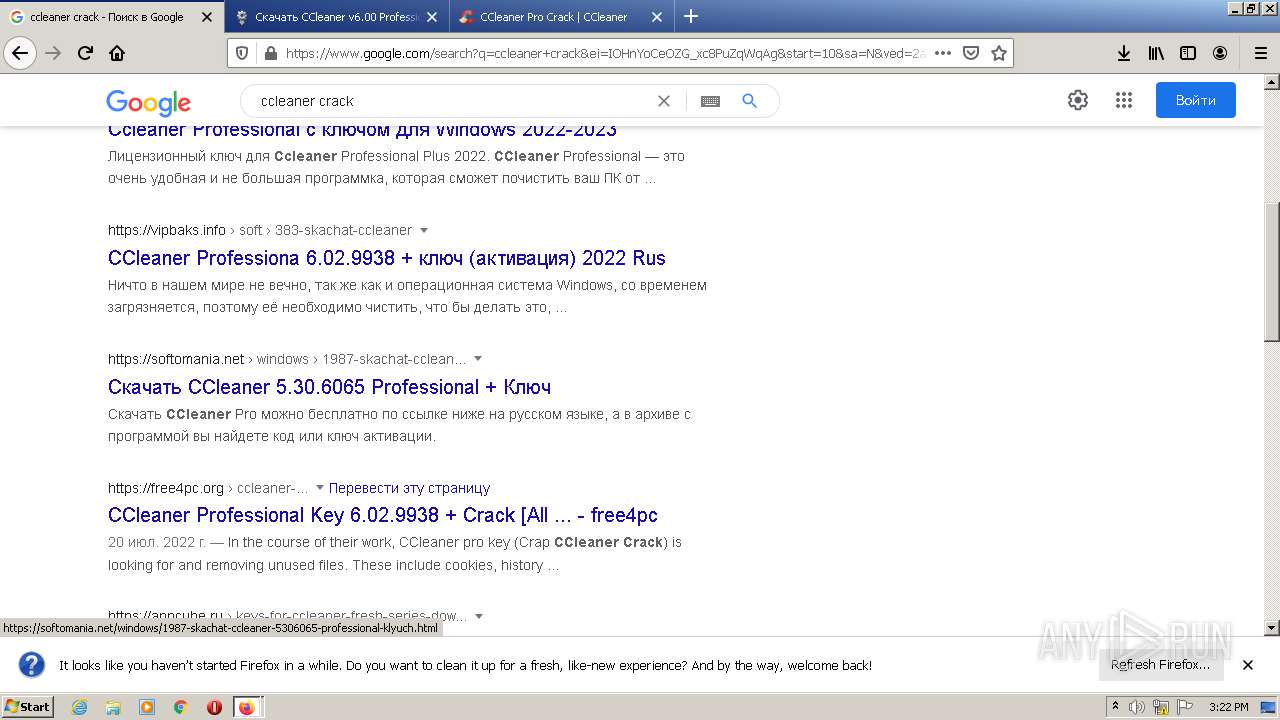The image size is (1280, 720).
Task: Expand options for softomania.net result
Action: (478, 359)
